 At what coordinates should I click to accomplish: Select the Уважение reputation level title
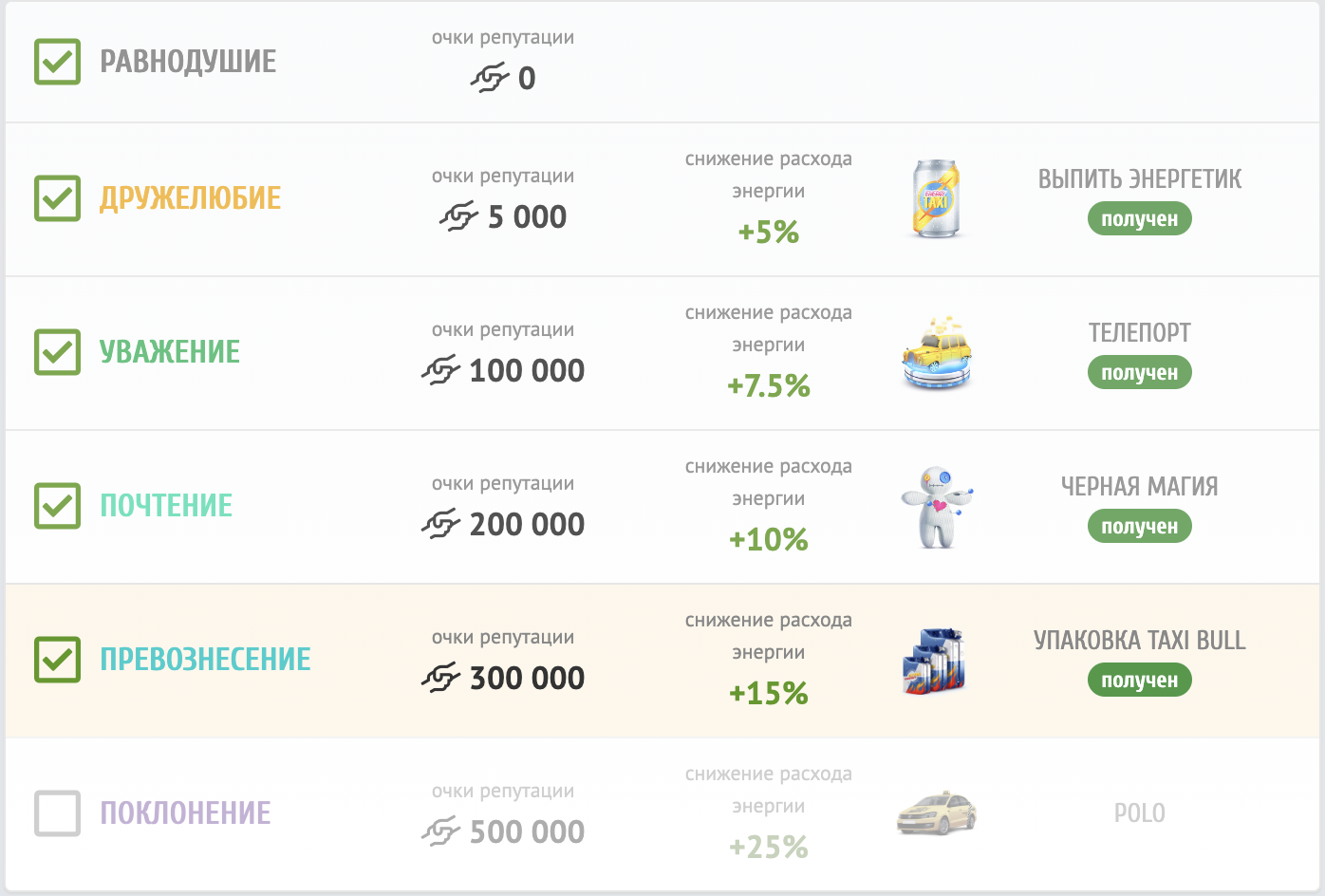170,352
